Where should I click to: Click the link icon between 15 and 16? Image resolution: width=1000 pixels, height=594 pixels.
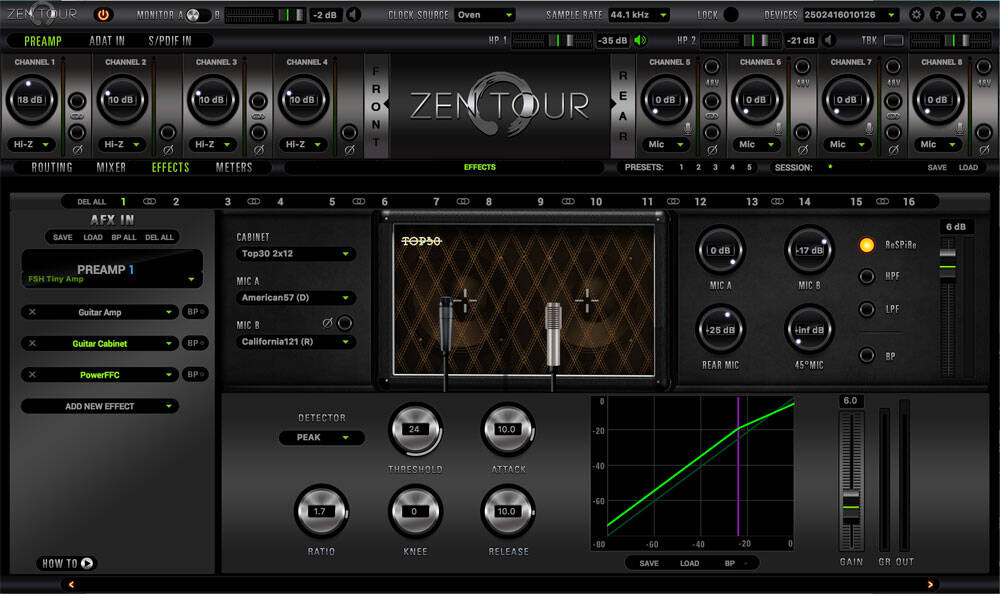[883, 202]
